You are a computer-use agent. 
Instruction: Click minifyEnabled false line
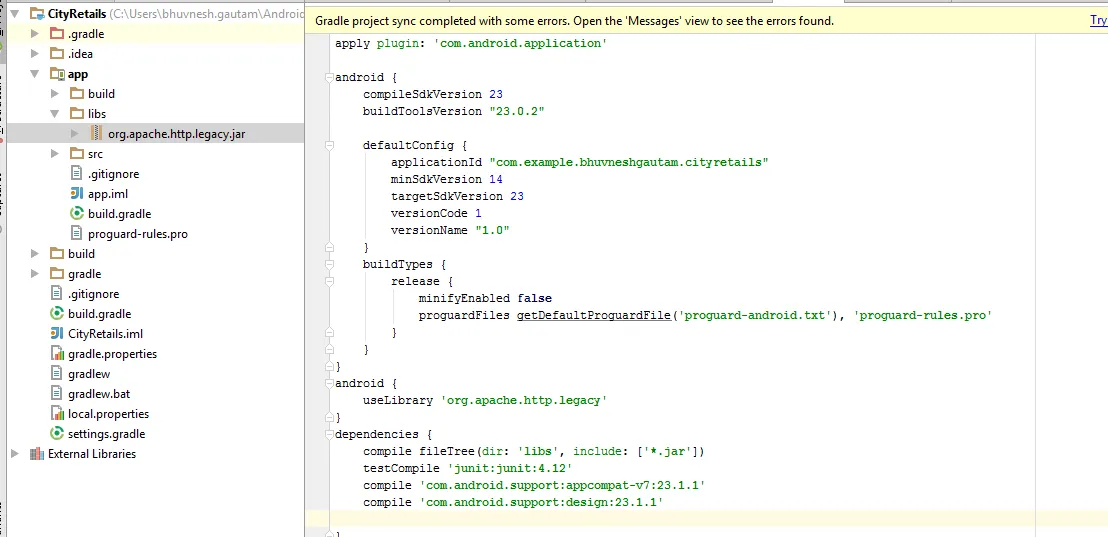click(485, 298)
